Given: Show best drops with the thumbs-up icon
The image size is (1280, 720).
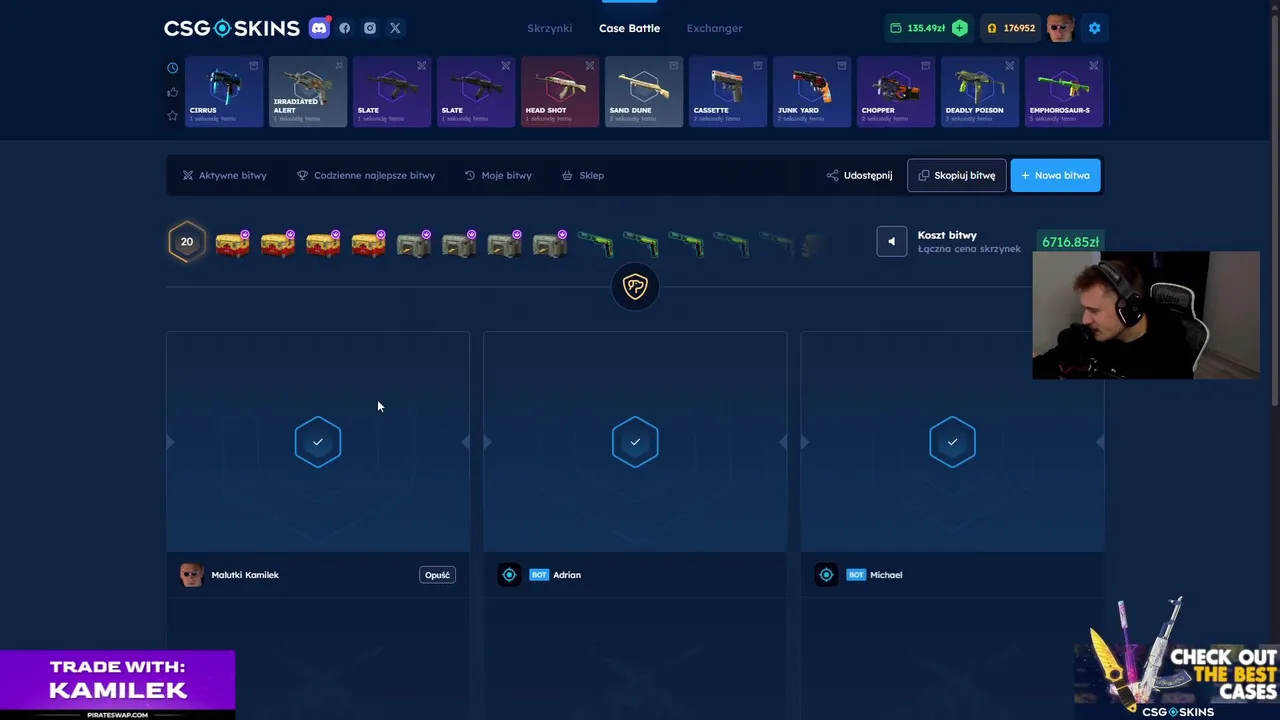Looking at the screenshot, I should point(172,92).
